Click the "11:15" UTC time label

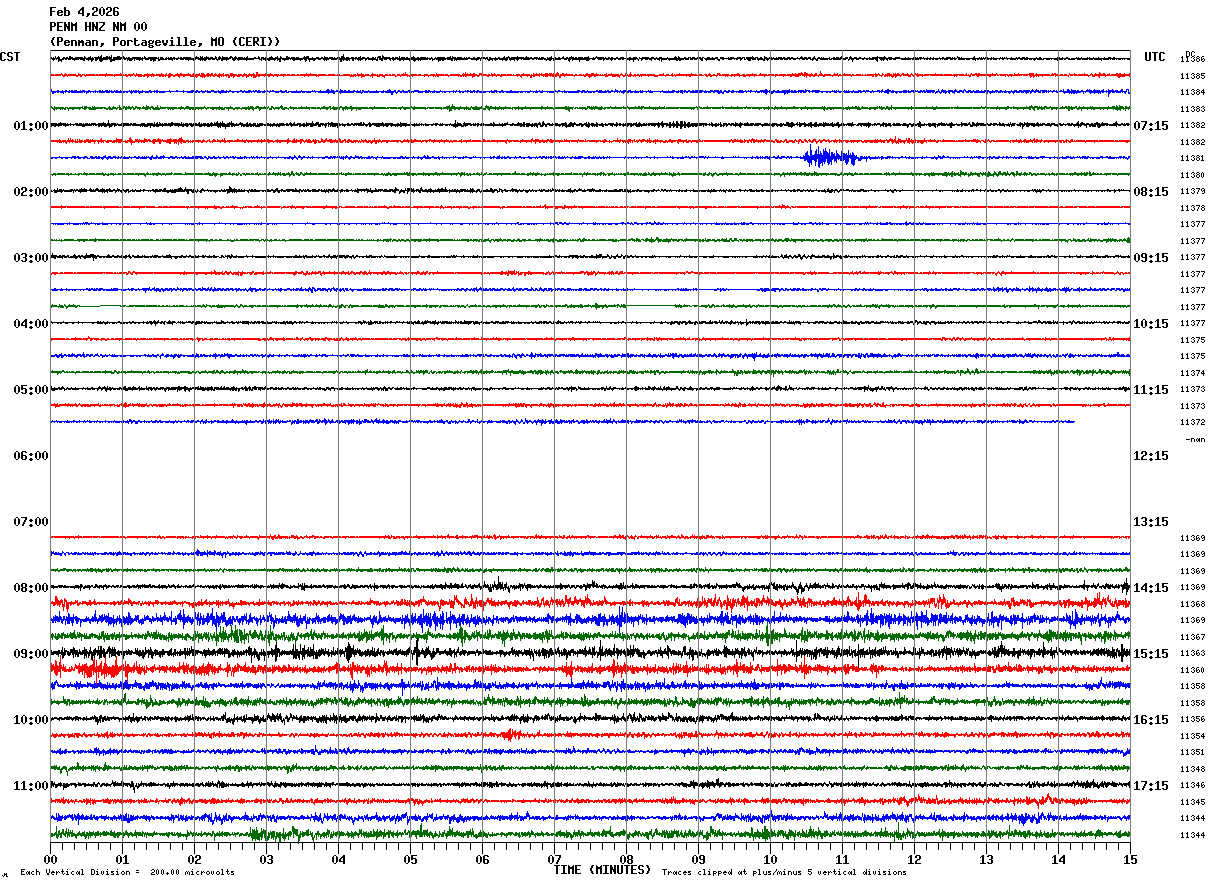[1151, 390]
